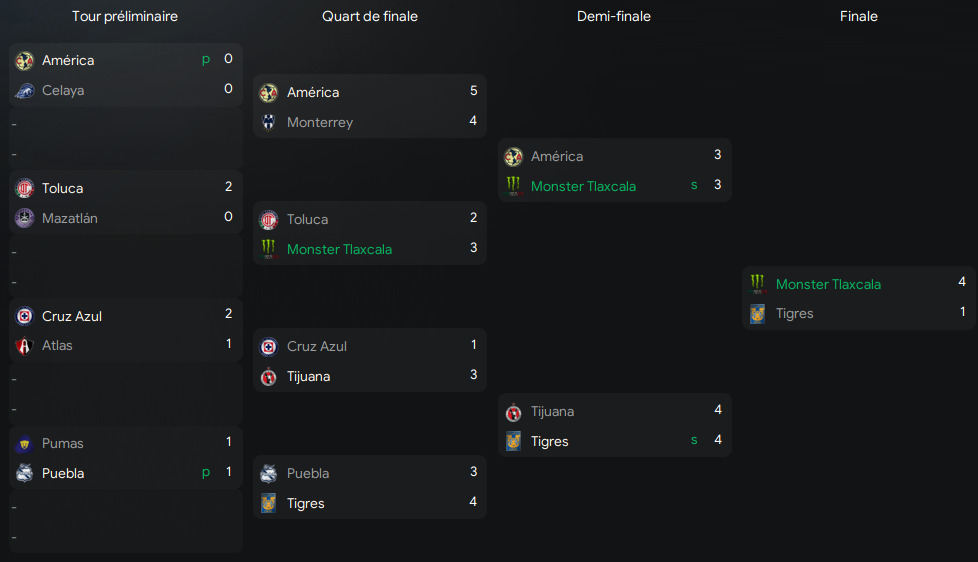Image resolution: width=978 pixels, height=562 pixels.
Task: Select Tijuana crest in the Demi-finale match
Action: click(x=513, y=411)
